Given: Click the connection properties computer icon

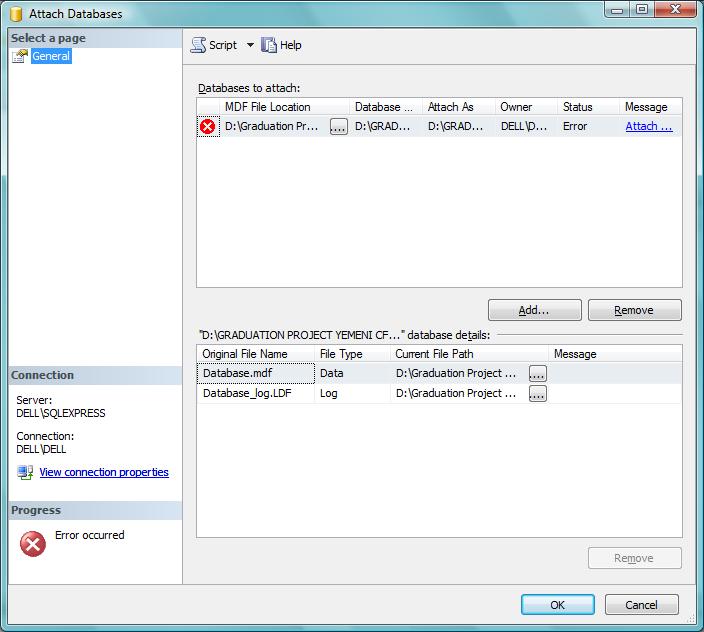Looking at the screenshot, I should coord(25,473).
